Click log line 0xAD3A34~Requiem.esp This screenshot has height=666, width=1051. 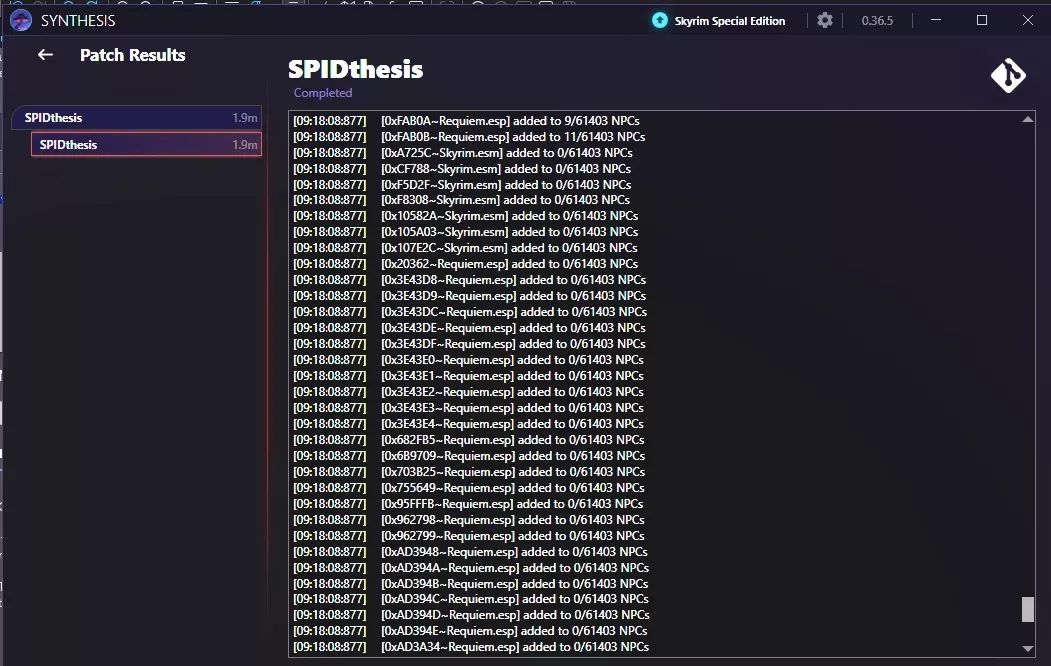pos(471,647)
